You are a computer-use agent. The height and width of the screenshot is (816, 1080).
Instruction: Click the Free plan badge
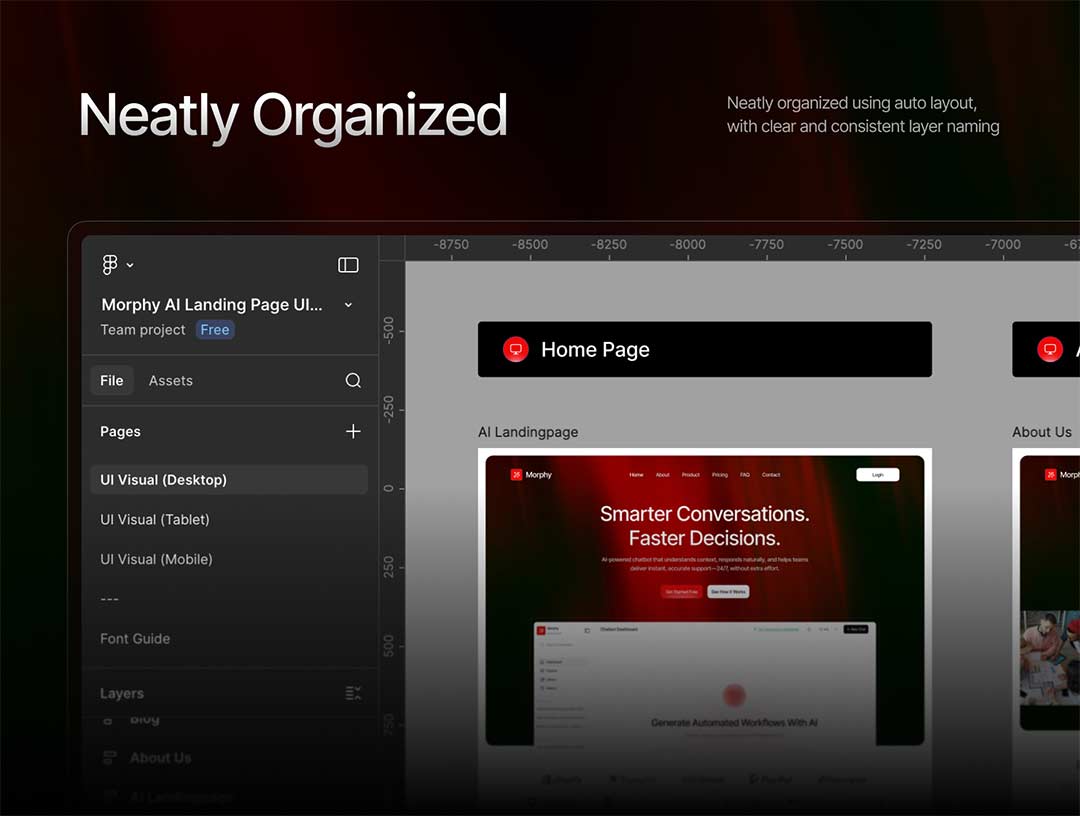pyautogui.click(x=215, y=330)
